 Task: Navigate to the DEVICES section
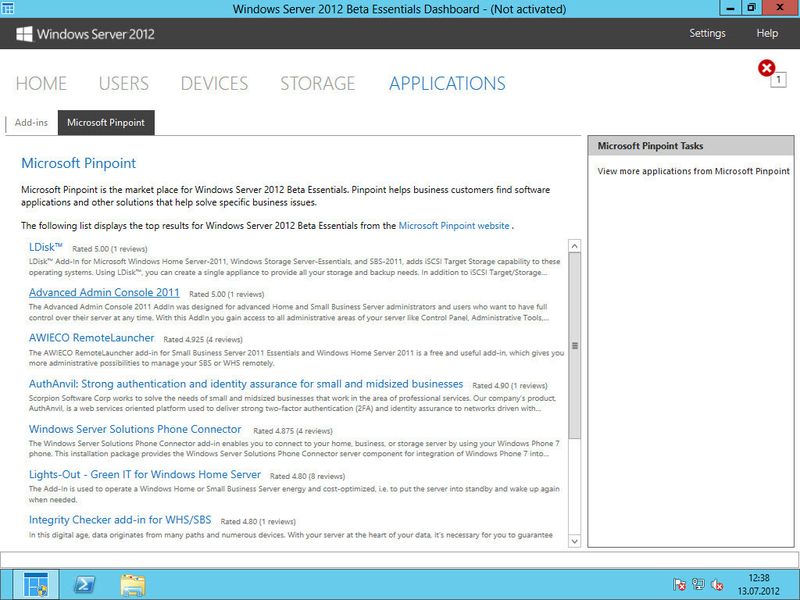click(x=214, y=83)
